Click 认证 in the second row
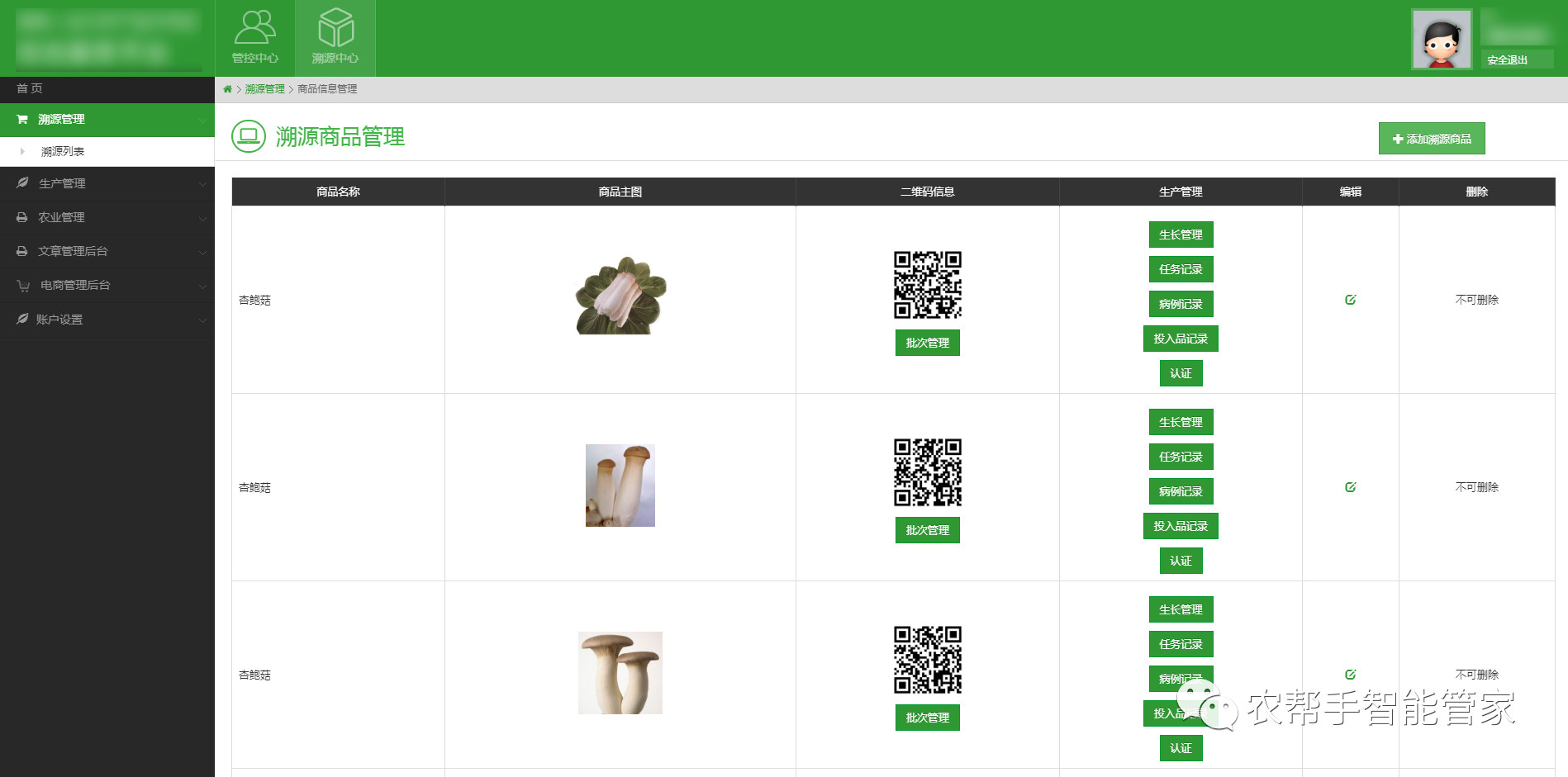 point(1181,561)
